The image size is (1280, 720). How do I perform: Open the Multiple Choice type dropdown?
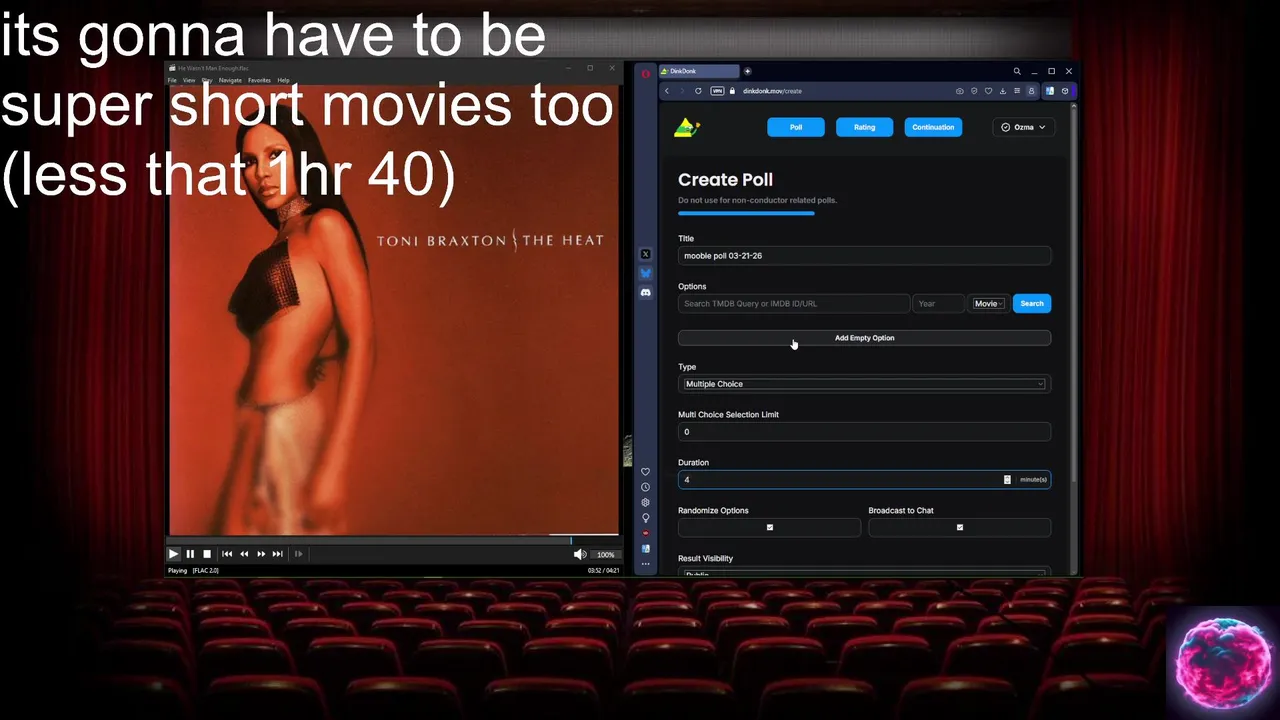(864, 384)
